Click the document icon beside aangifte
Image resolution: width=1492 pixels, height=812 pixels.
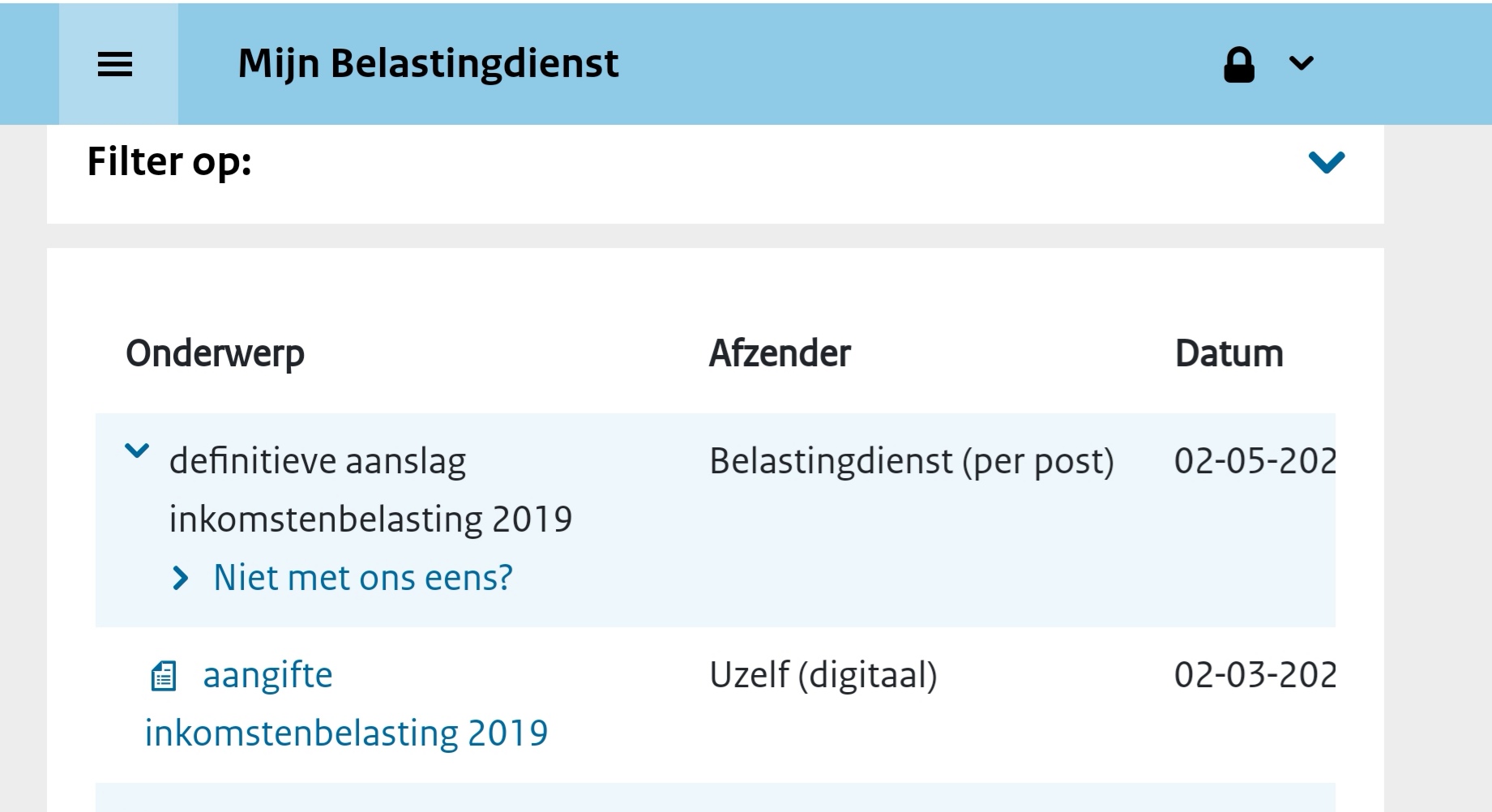click(164, 676)
